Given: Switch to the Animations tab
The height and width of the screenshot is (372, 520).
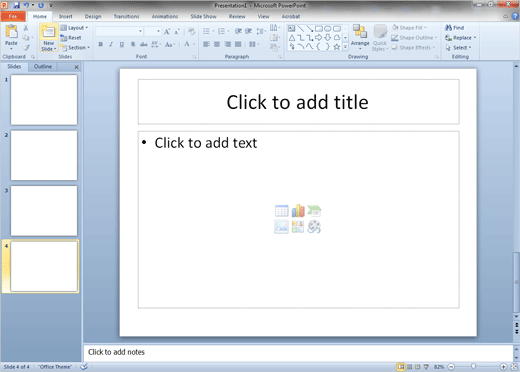Looking at the screenshot, I should (x=165, y=16).
